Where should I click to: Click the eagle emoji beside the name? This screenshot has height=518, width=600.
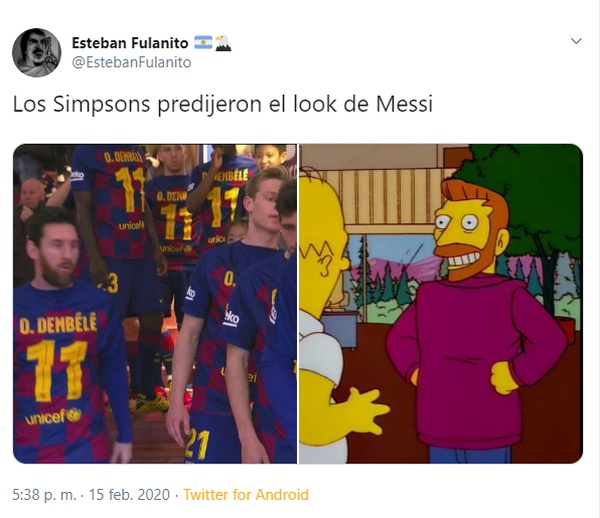pos(223,43)
